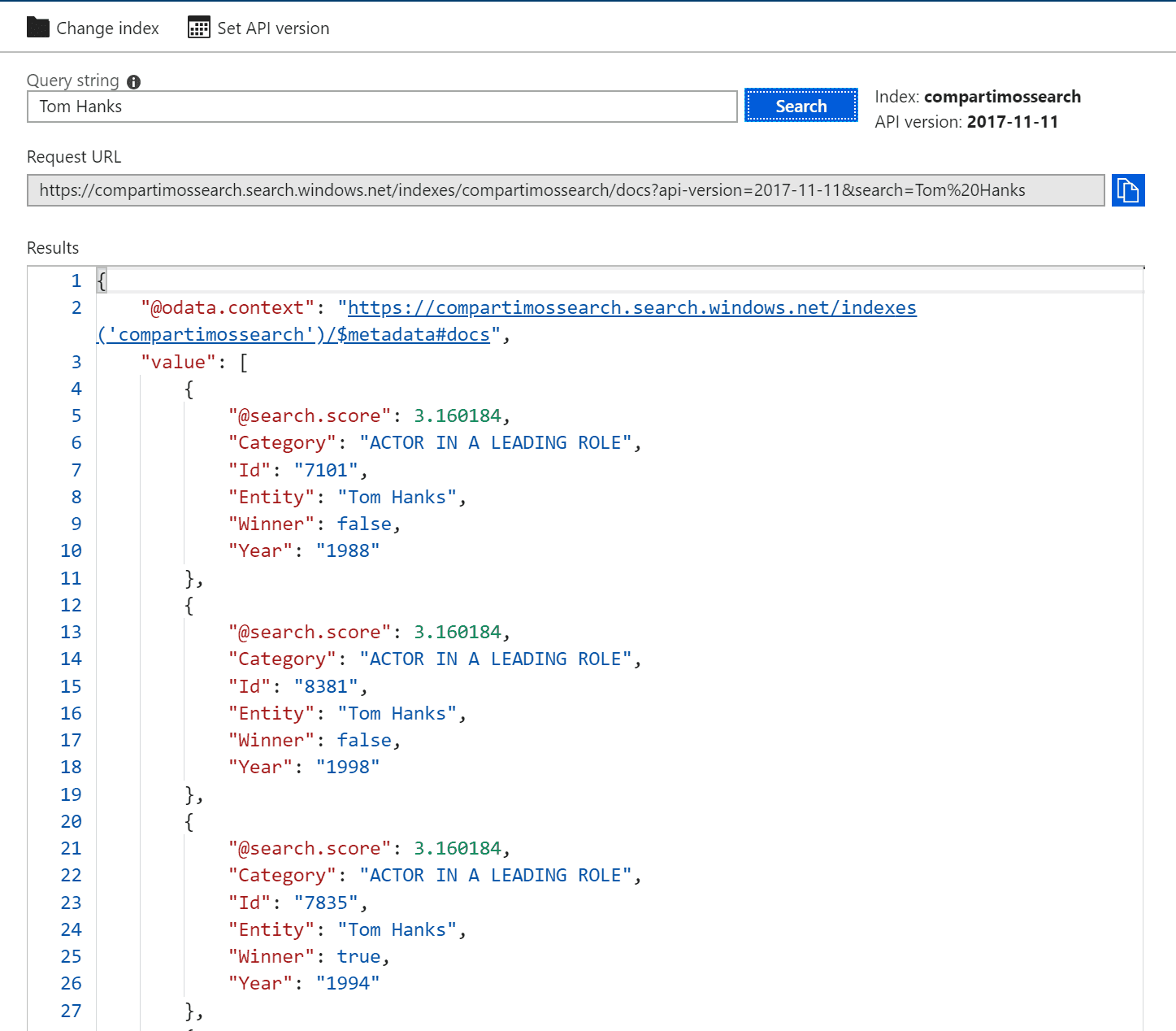
Task: Click the closing brace on line 11
Action: [x=189, y=579]
